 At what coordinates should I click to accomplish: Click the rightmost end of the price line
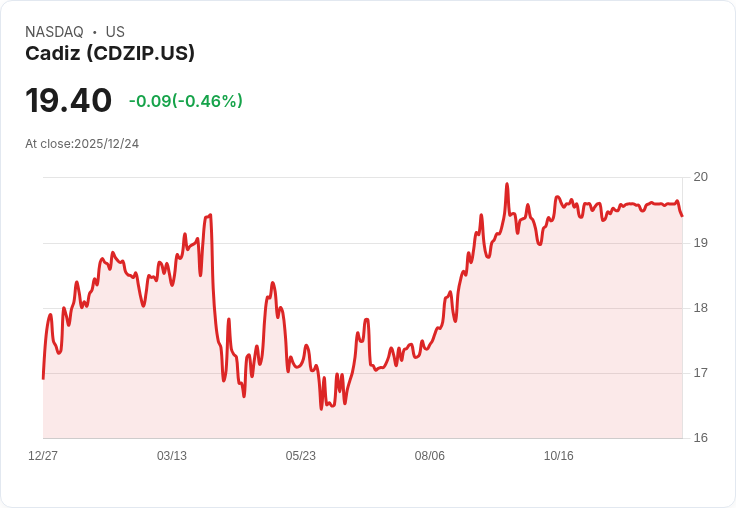pyautogui.click(x=682, y=216)
